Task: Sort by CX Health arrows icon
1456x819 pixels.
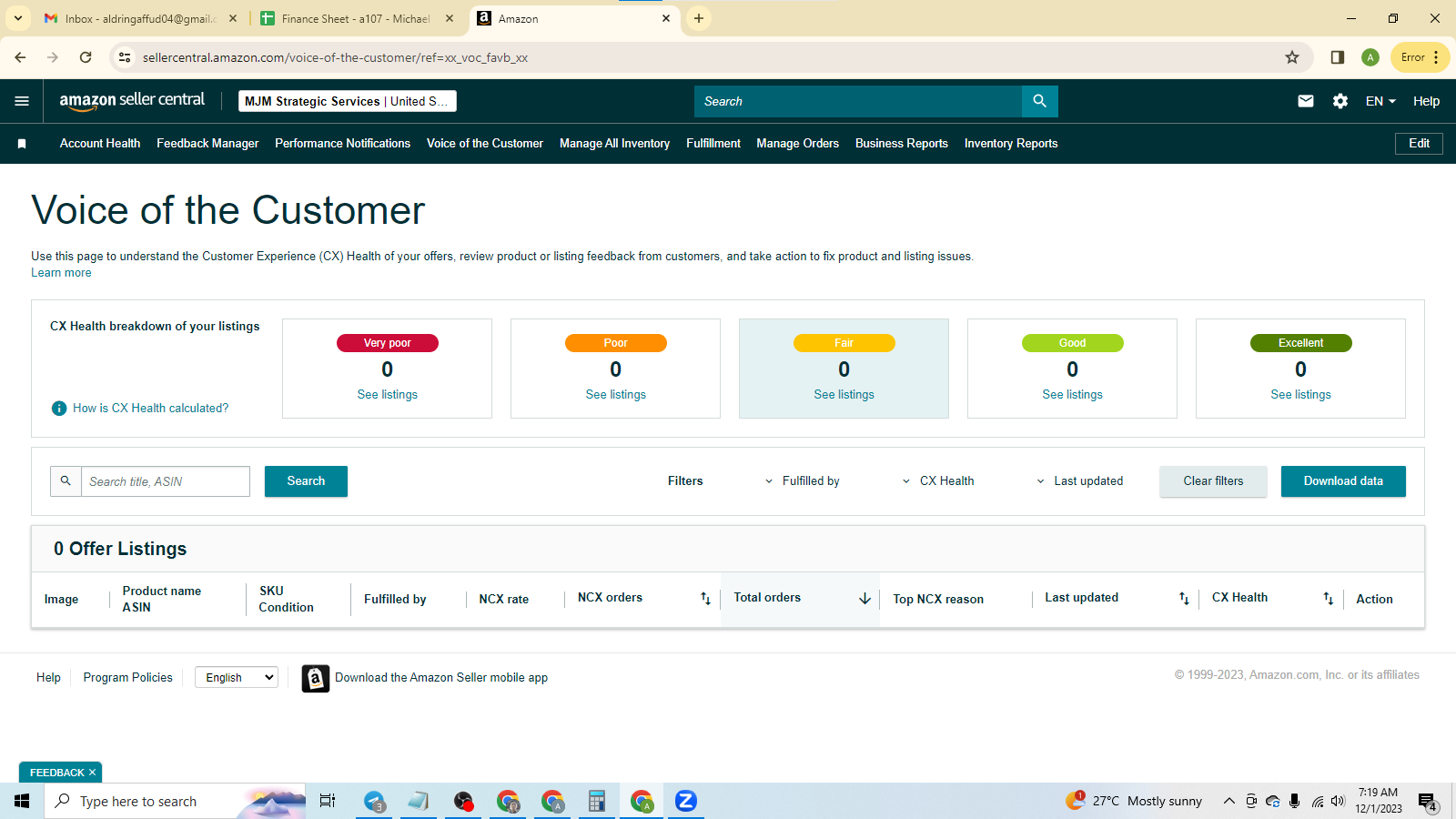Action: click(x=1329, y=599)
